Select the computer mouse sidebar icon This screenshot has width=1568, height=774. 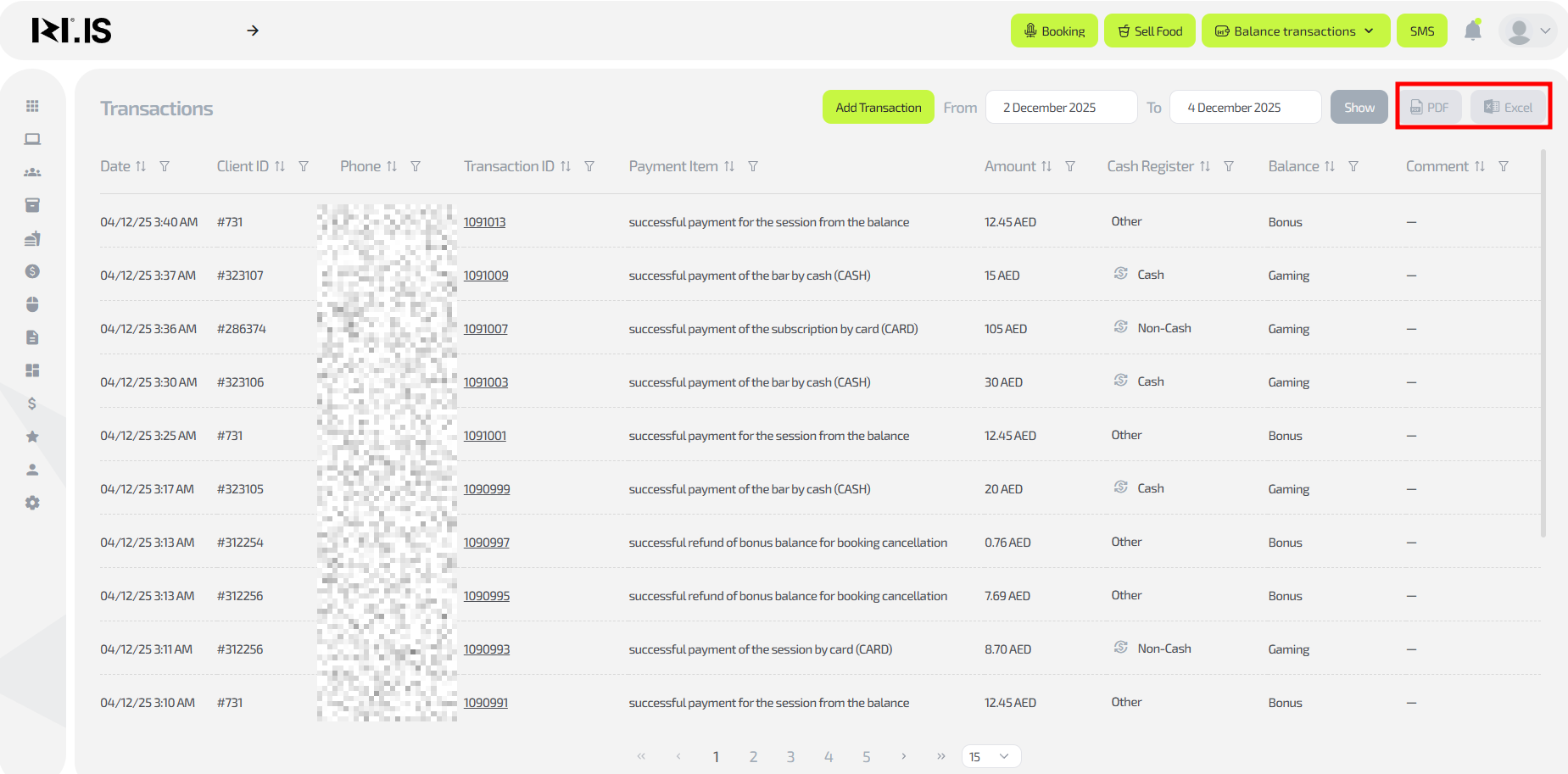pyautogui.click(x=32, y=304)
